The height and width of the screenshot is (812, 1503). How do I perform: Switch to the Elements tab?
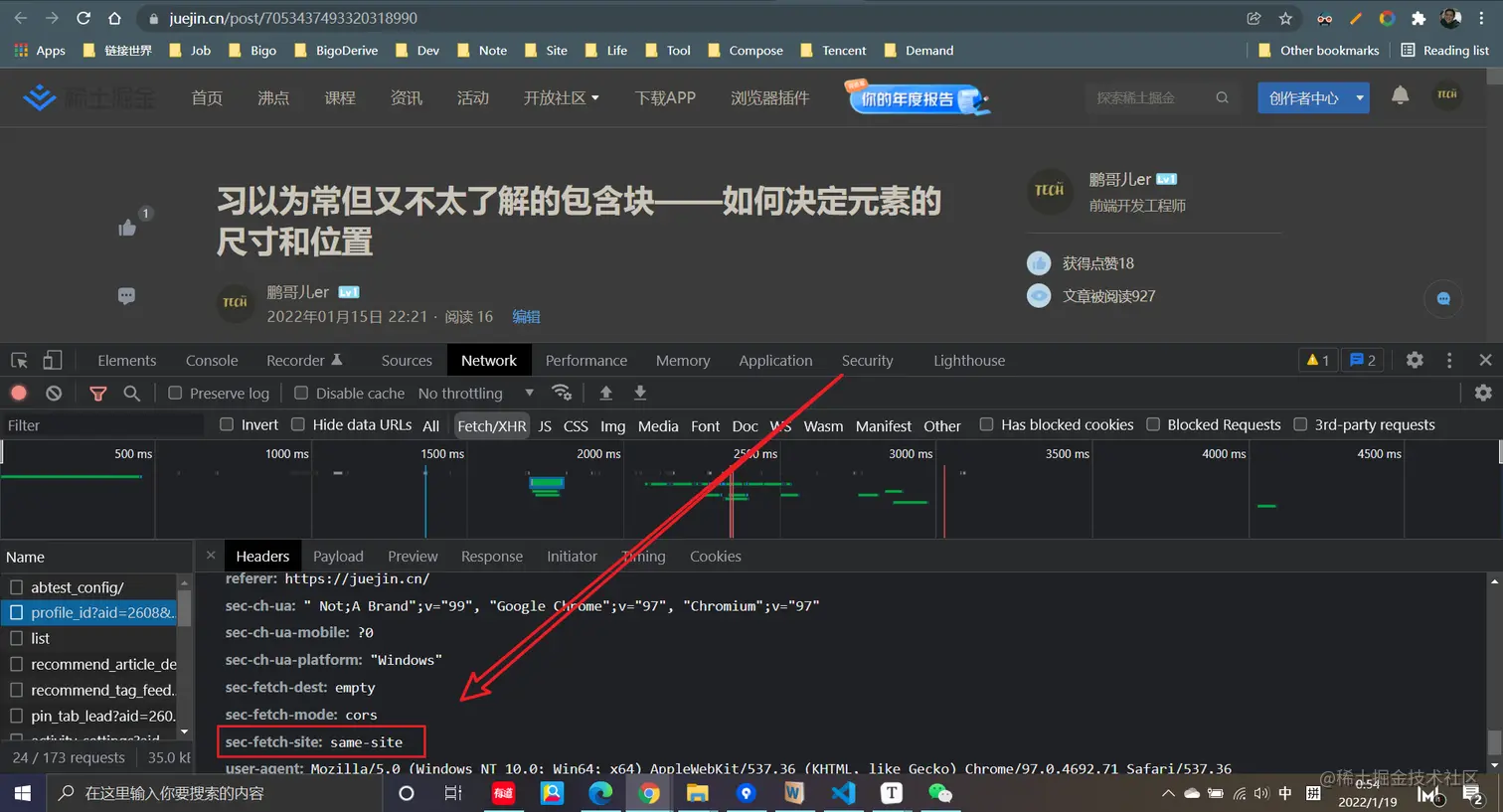coord(127,361)
